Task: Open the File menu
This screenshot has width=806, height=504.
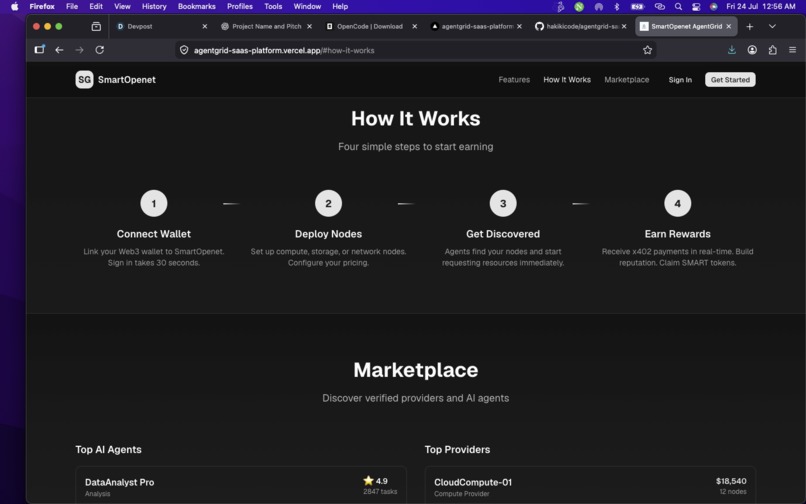Action: click(72, 7)
